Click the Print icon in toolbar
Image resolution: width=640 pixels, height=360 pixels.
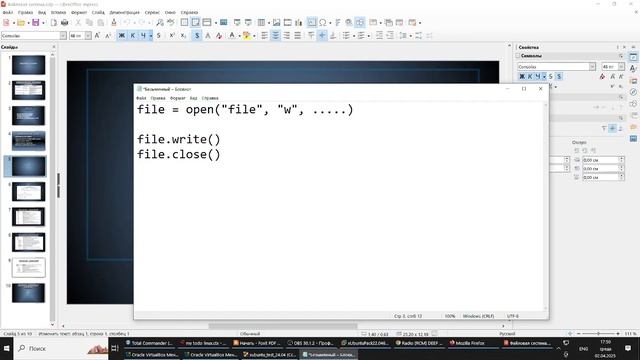[64, 22]
